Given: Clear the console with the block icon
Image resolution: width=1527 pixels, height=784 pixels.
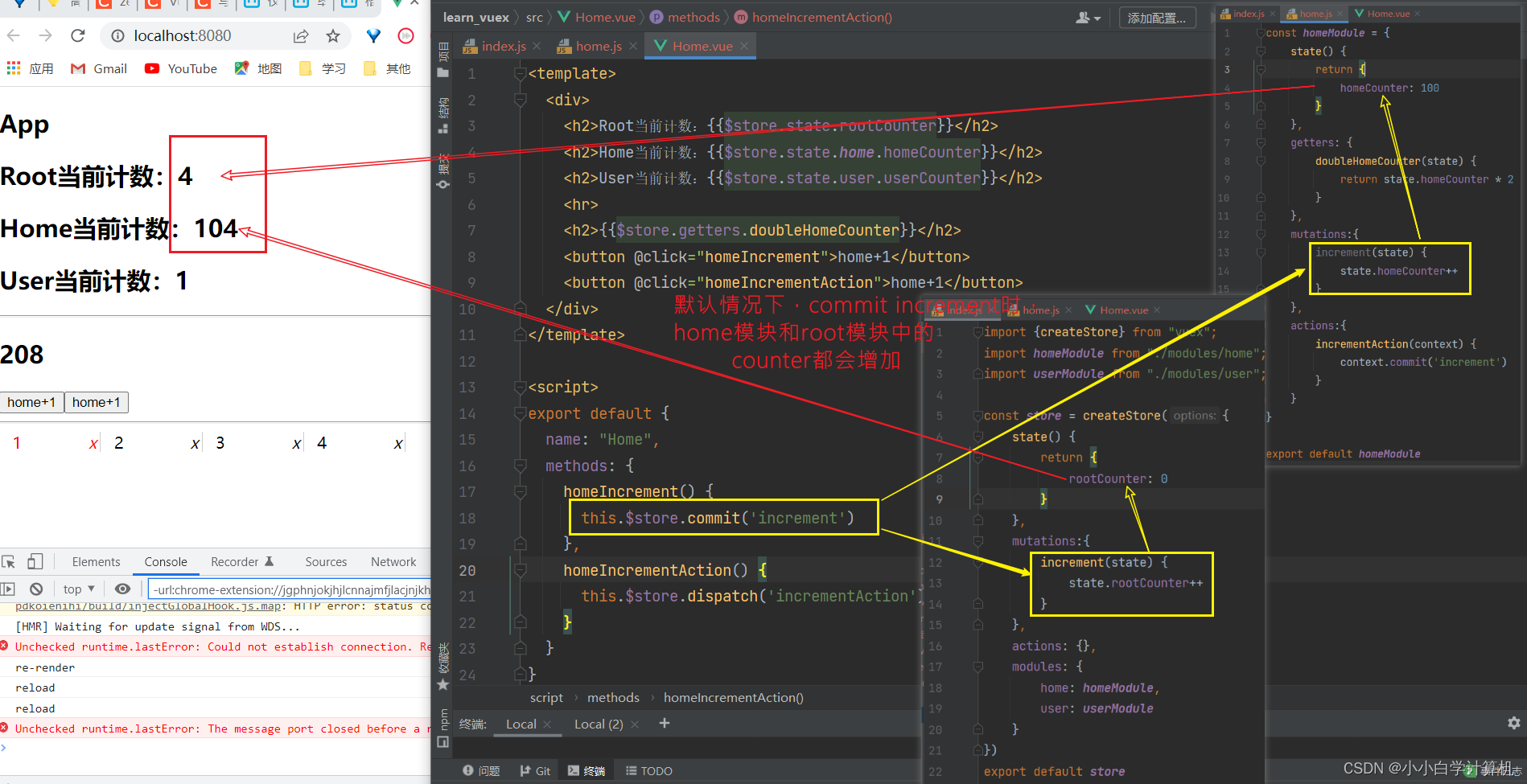Looking at the screenshot, I should (36, 589).
